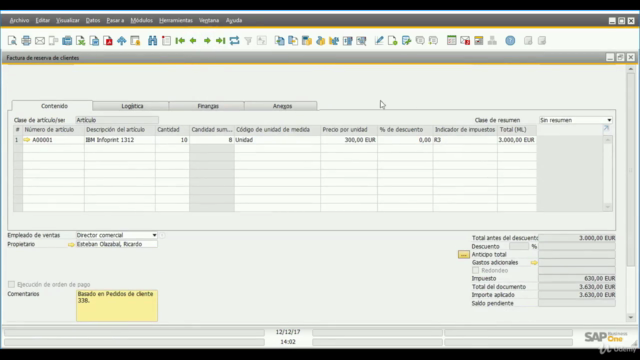Go to the next record arrow
Screen dimensions: 640x360
pyautogui.click(x=207, y=40)
